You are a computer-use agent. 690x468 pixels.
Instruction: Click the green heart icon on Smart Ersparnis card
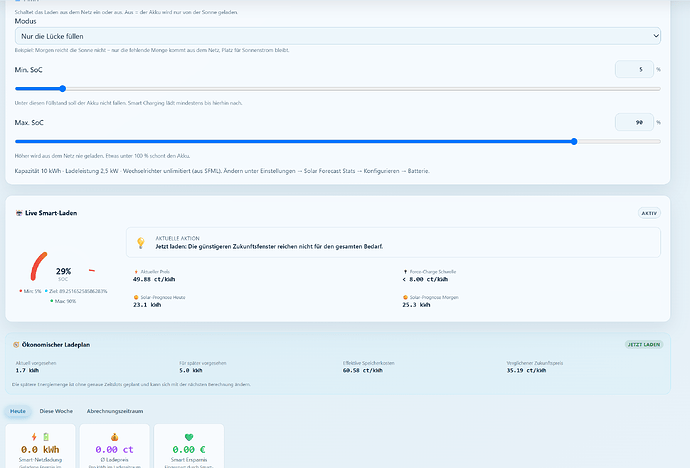click(189, 437)
